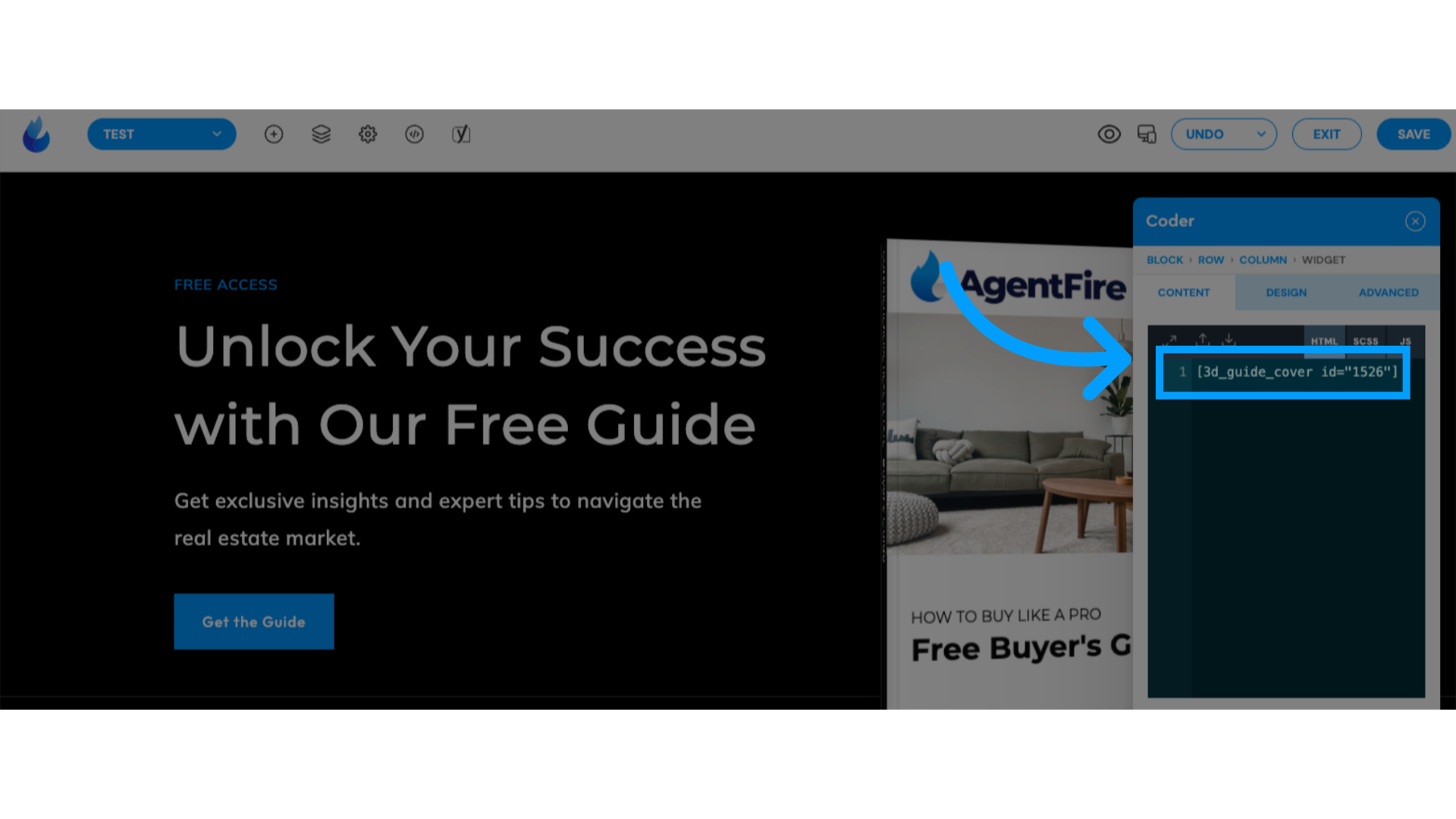Switch to SCSS tab in Coder editor
The height and width of the screenshot is (819, 1456).
(x=1366, y=341)
